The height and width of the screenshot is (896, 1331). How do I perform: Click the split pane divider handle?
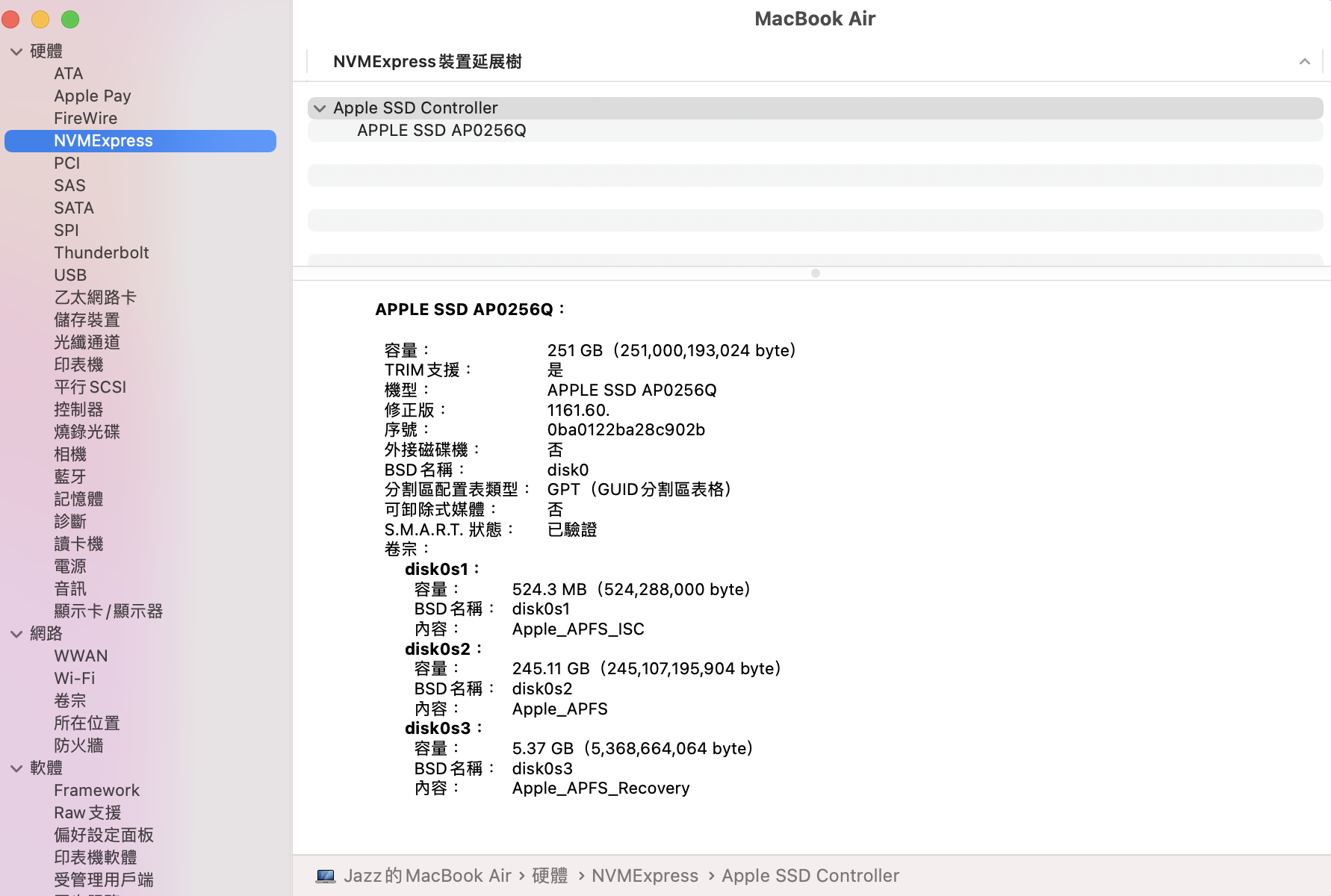point(816,273)
